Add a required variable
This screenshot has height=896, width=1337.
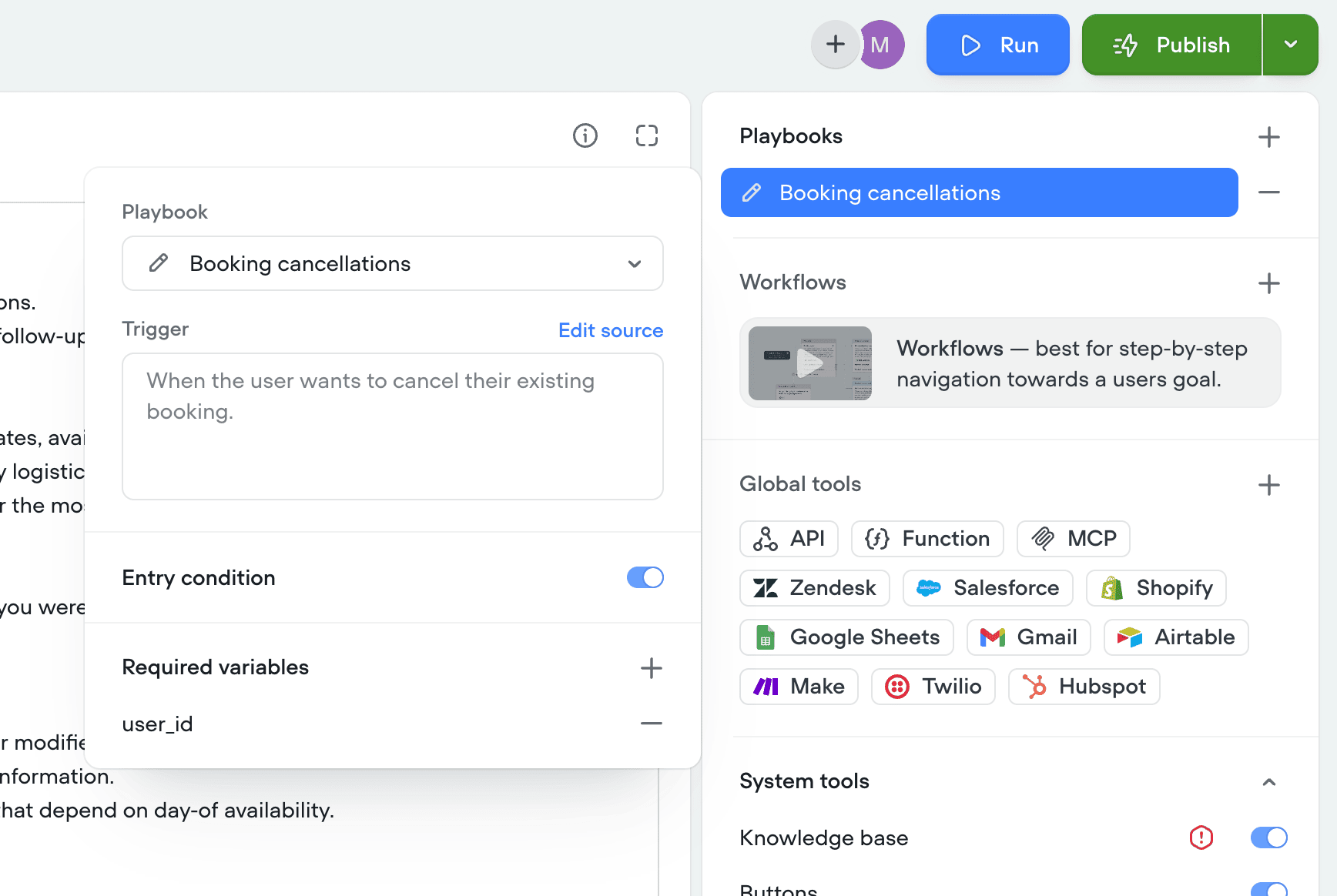[x=652, y=667]
